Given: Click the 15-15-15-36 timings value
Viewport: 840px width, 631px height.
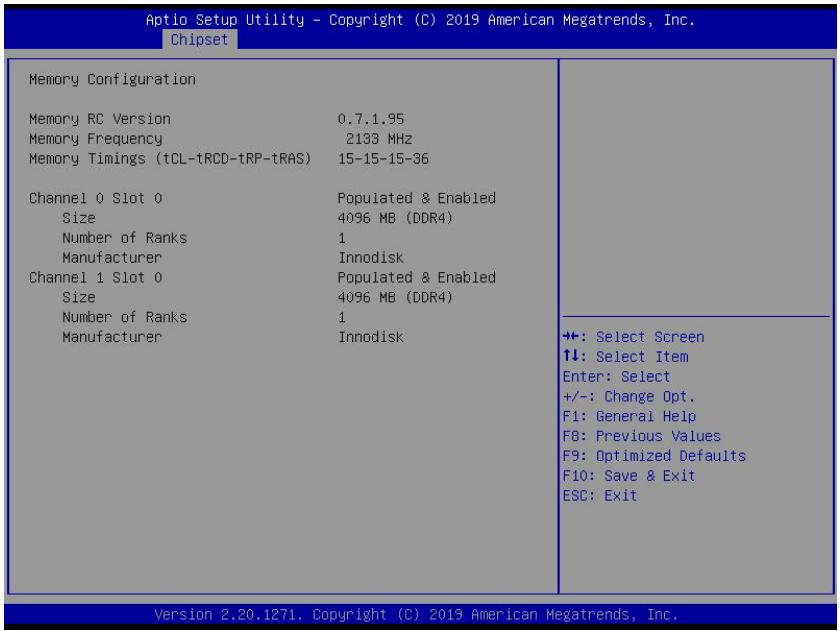Looking at the screenshot, I should click(x=383, y=159).
